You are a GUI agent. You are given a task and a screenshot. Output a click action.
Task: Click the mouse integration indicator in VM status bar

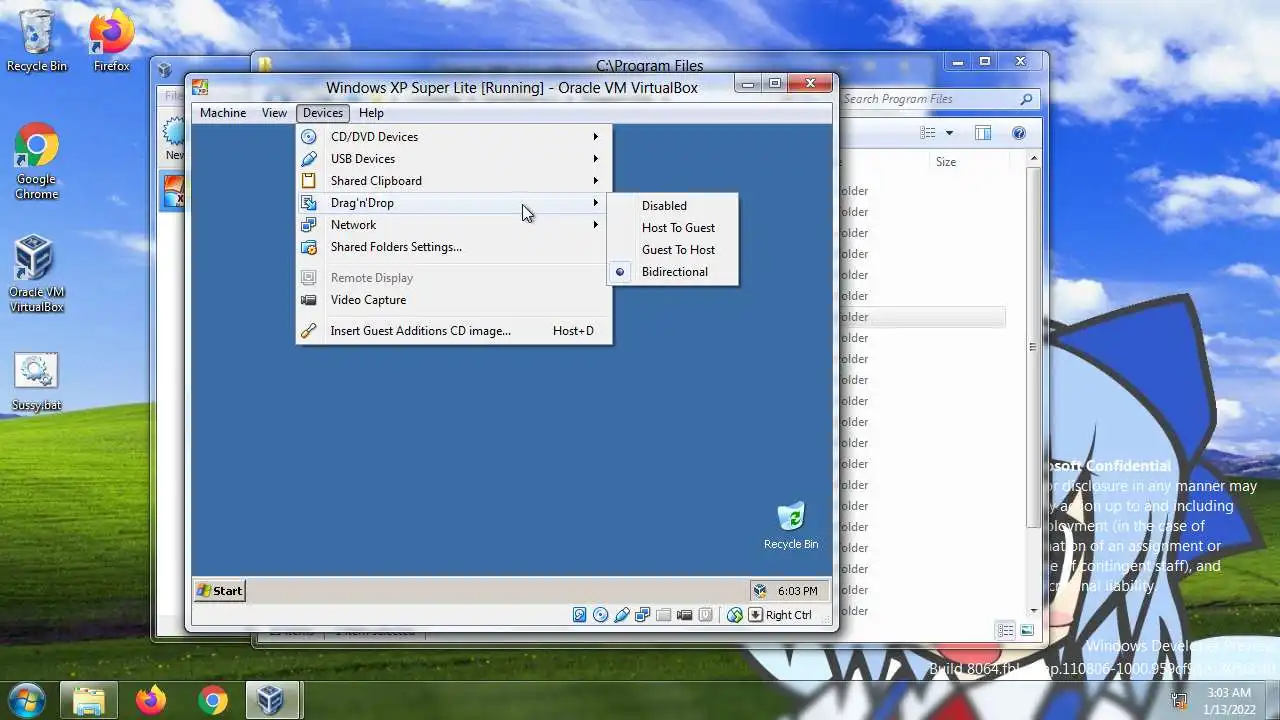coord(735,615)
